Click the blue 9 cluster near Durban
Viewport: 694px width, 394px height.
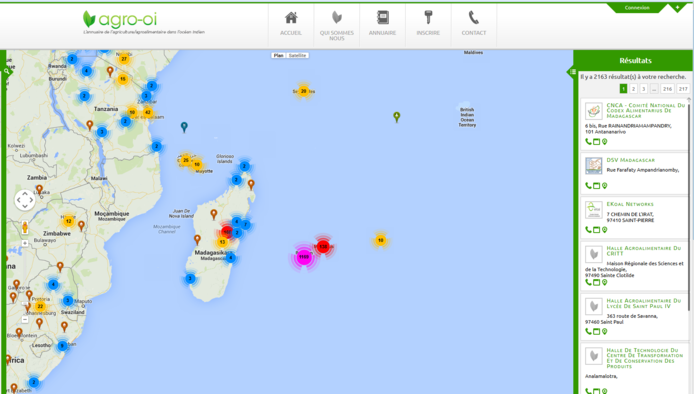pos(62,346)
